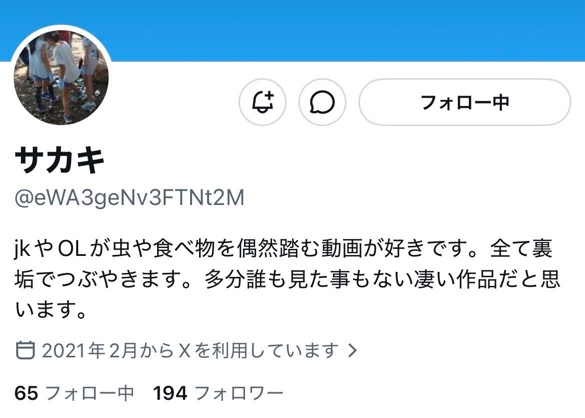The width and height of the screenshot is (585, 418).
Task: Click the bio's last line います。
Action: [x=51, y=310]
